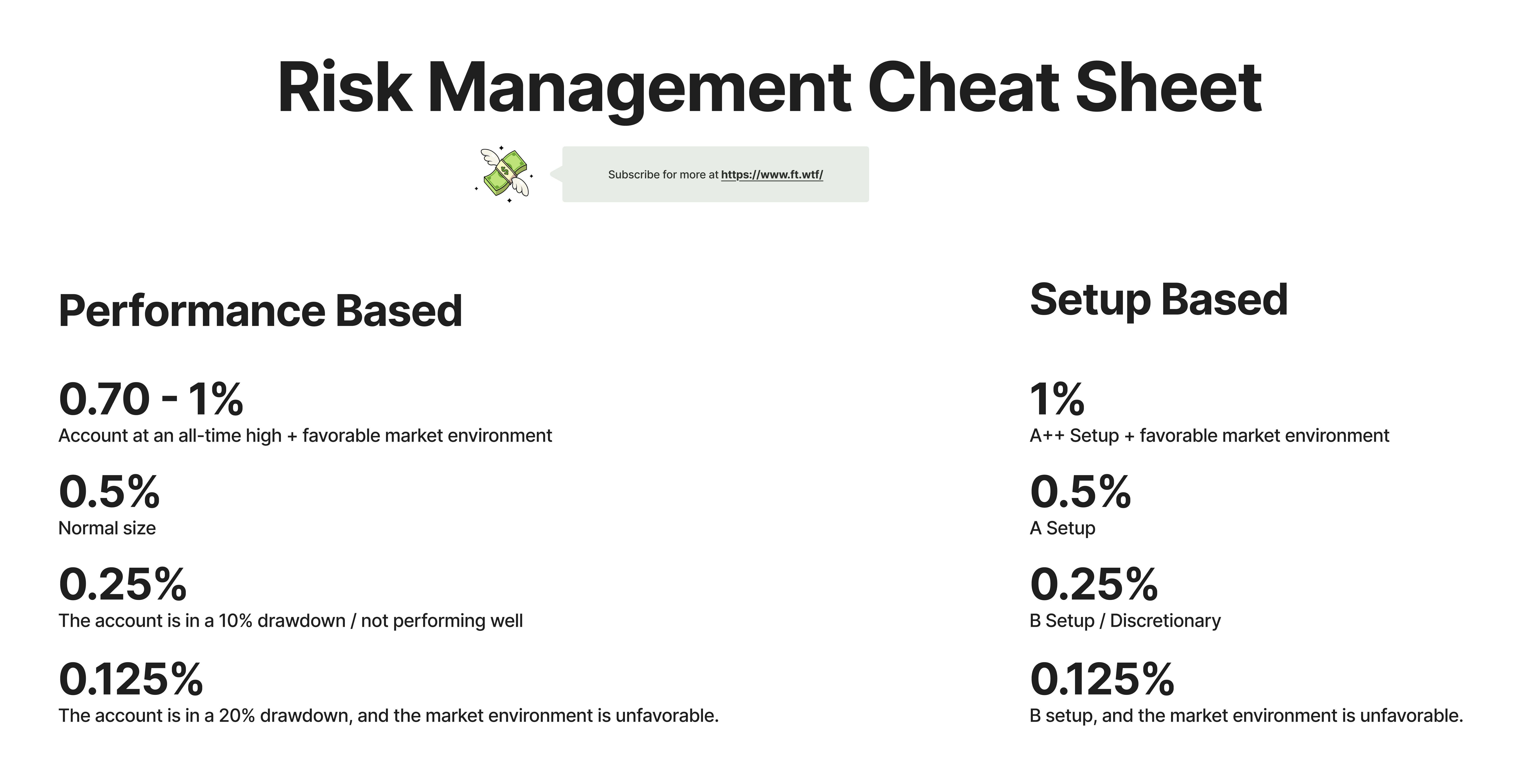Click the all-time high account description
This screenshot has height=784, width=1521.
coord(305,436)
